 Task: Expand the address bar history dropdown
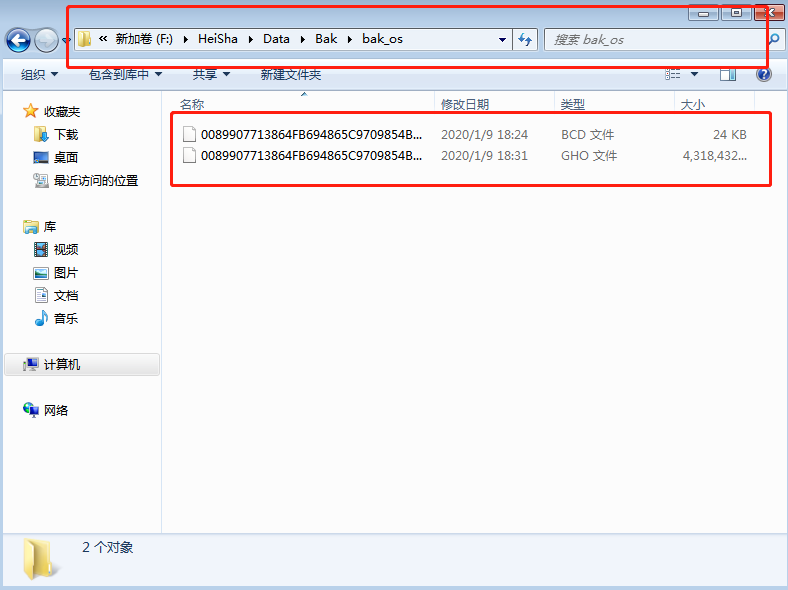click(502, 40)
